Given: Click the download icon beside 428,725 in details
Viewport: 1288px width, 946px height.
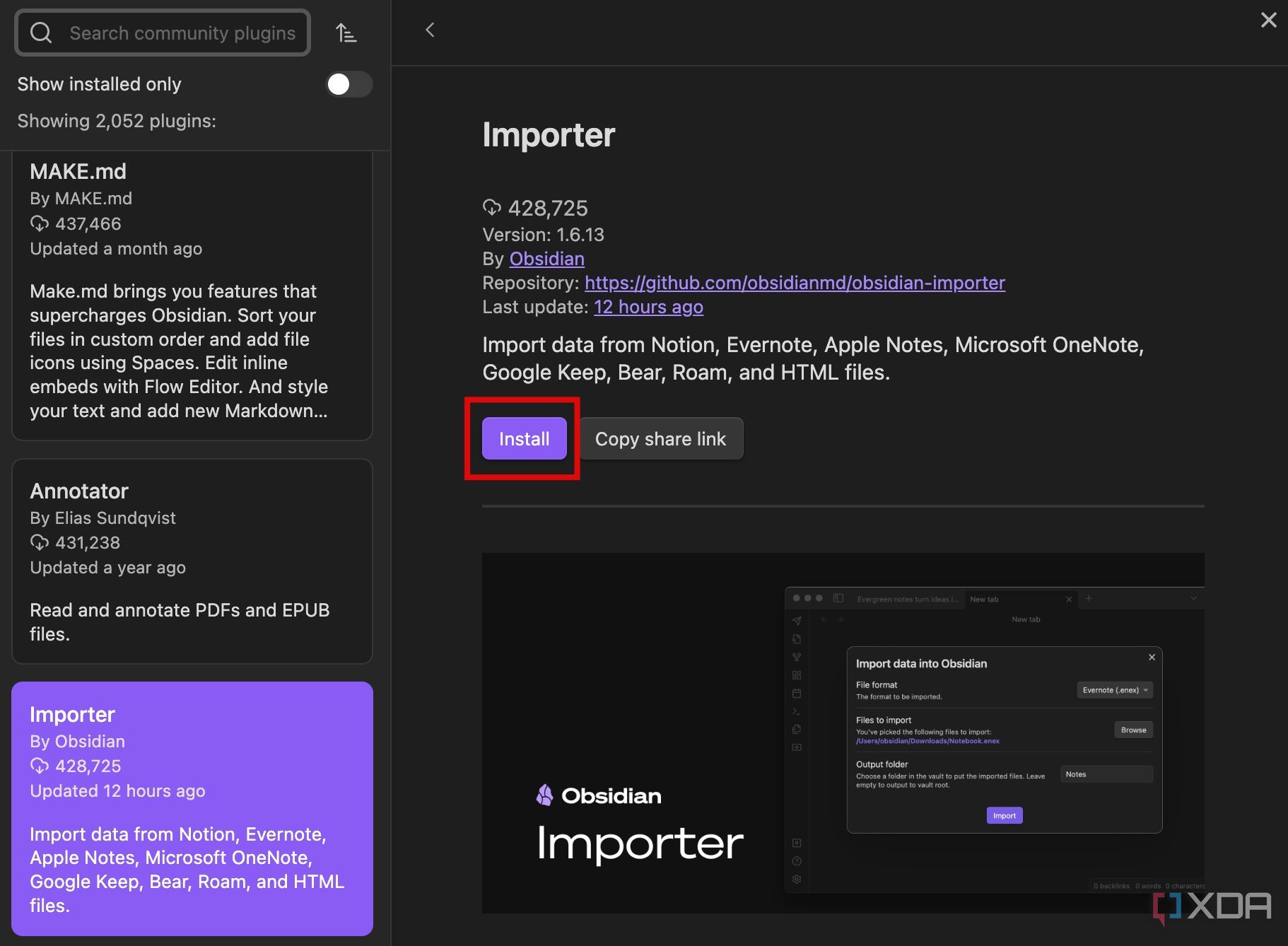Looking at the screenshot, I should [491, 207].
